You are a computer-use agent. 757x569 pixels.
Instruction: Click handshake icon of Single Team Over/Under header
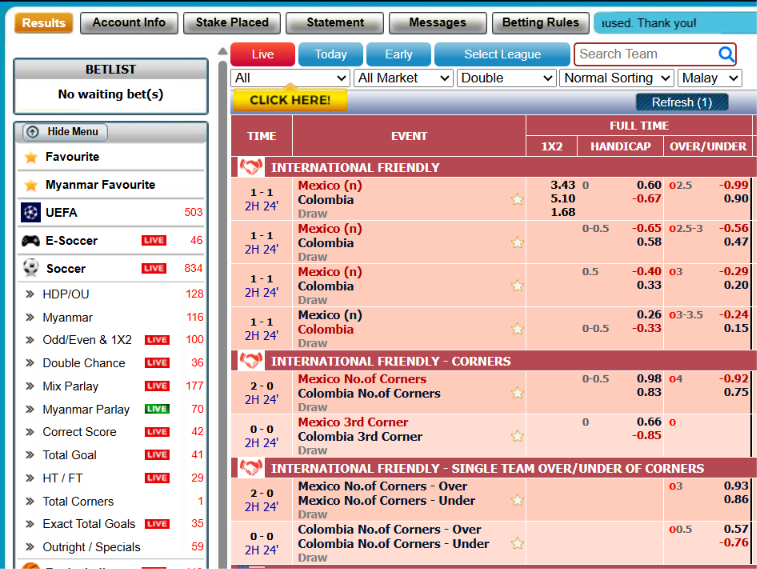(251, 468)
